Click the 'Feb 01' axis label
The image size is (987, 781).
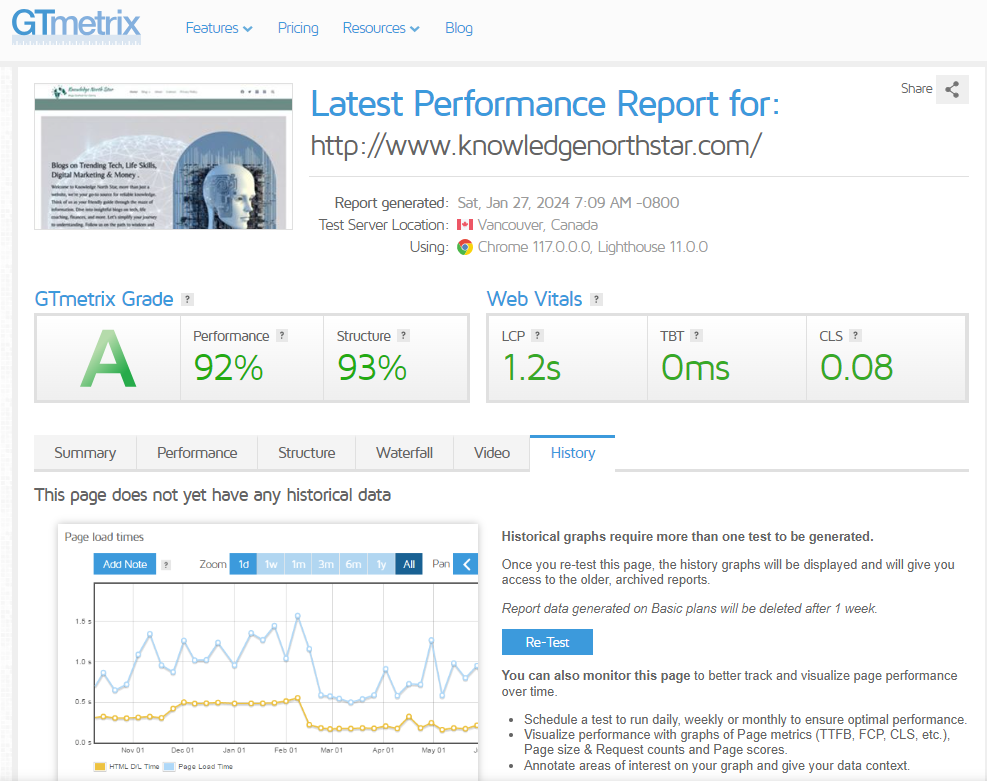286,750
